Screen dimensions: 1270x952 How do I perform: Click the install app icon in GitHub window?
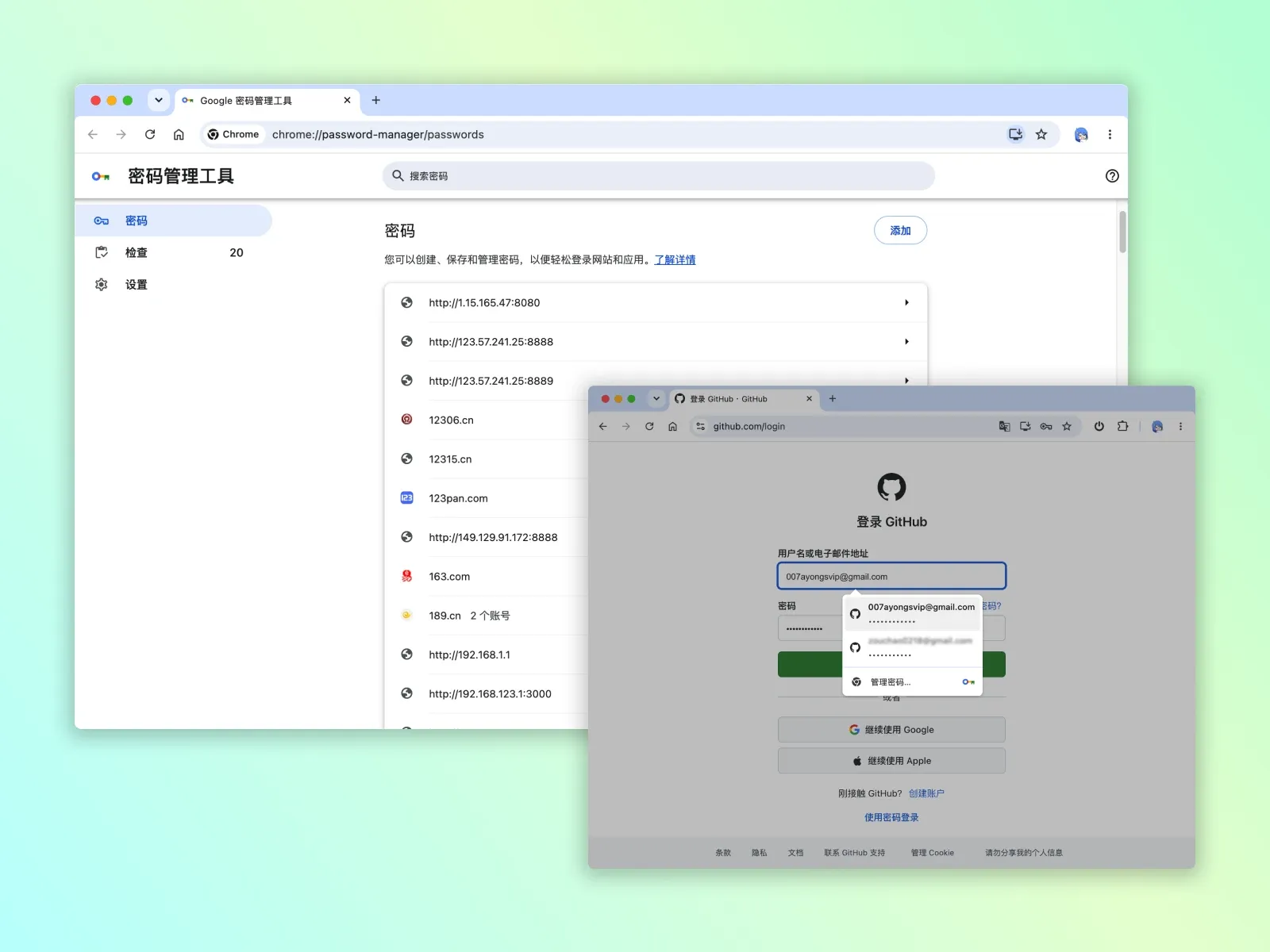pyautogui.click(x=1026, y=426)
